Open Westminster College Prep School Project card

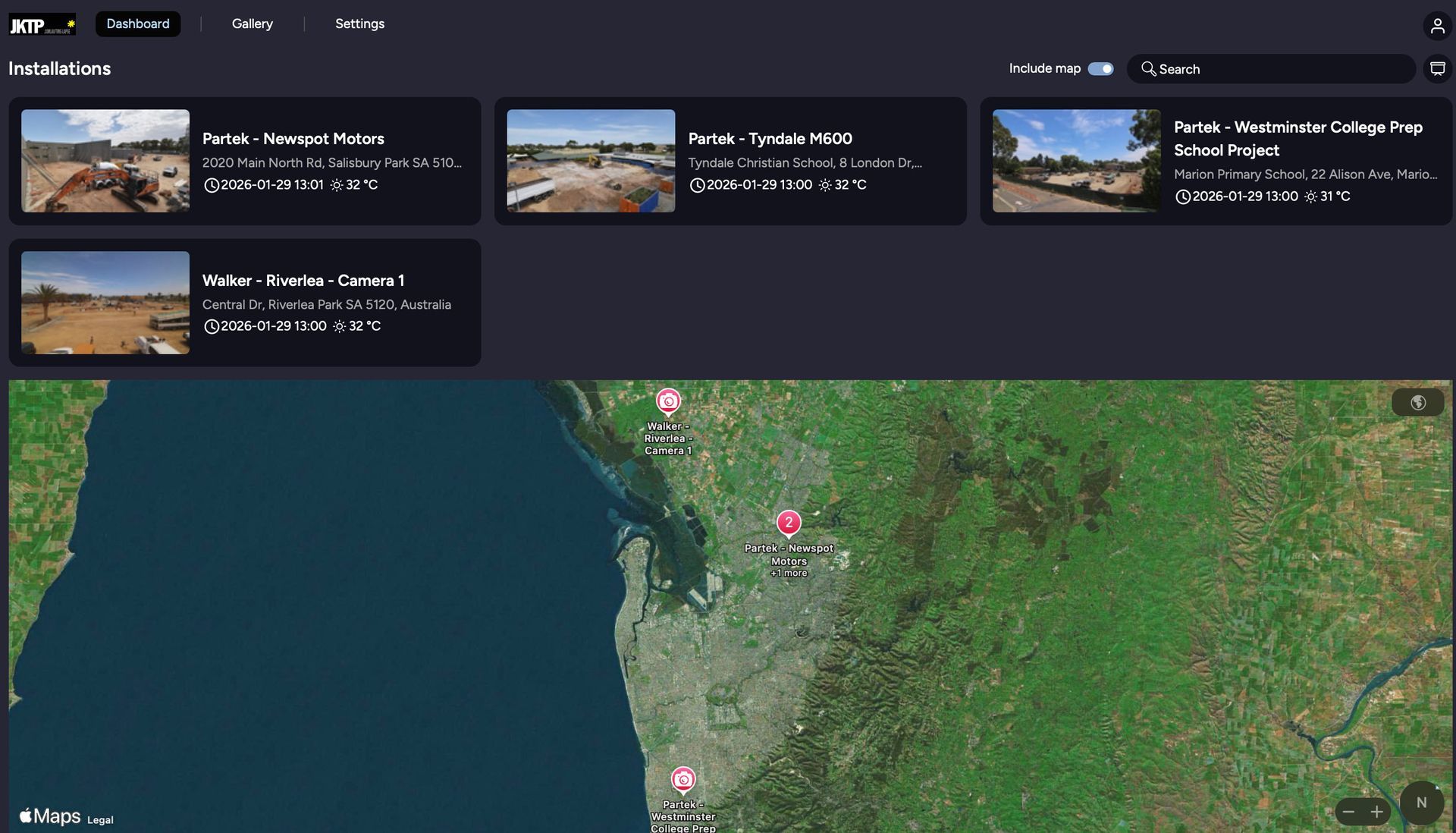coord(1298,139)
